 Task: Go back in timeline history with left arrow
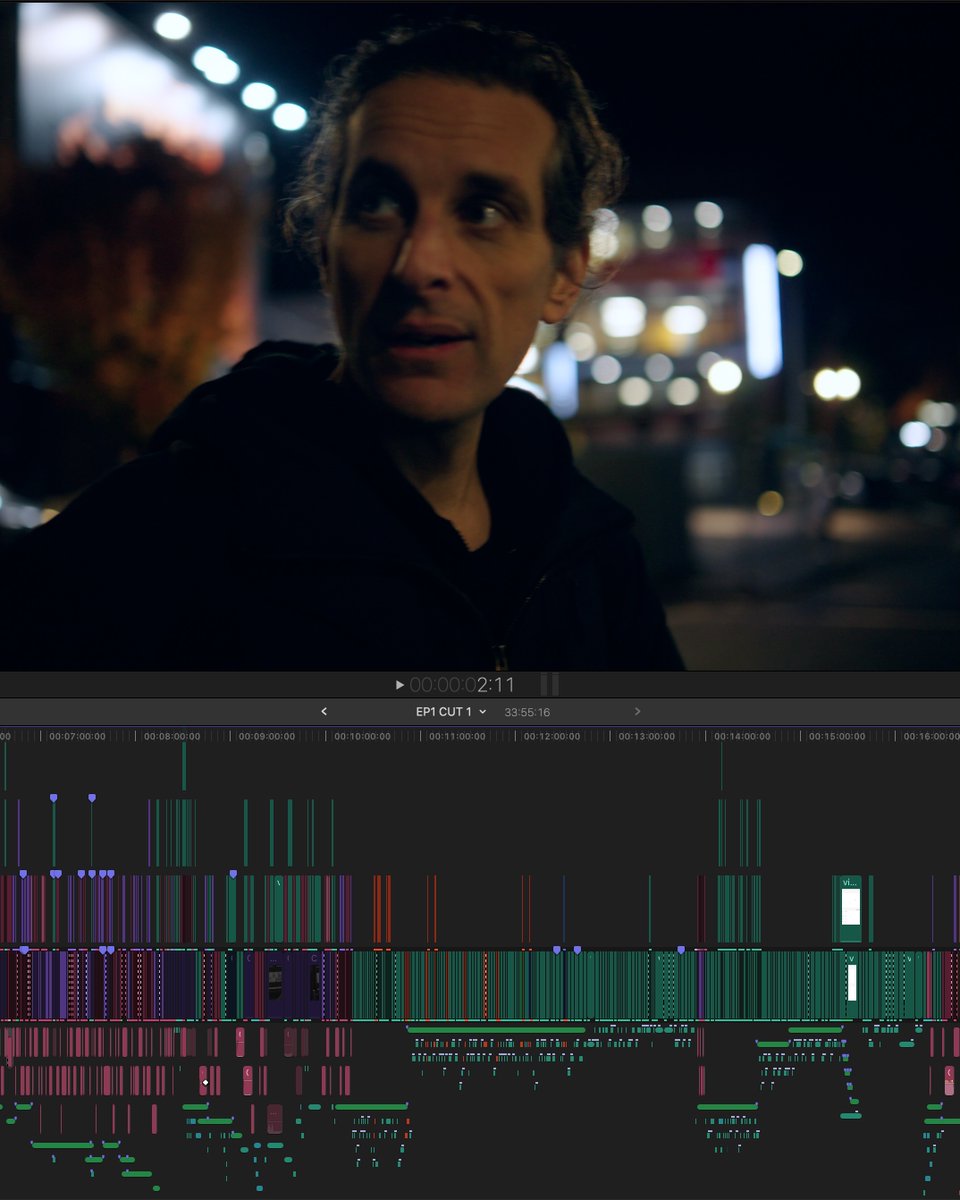coord(323,712)
